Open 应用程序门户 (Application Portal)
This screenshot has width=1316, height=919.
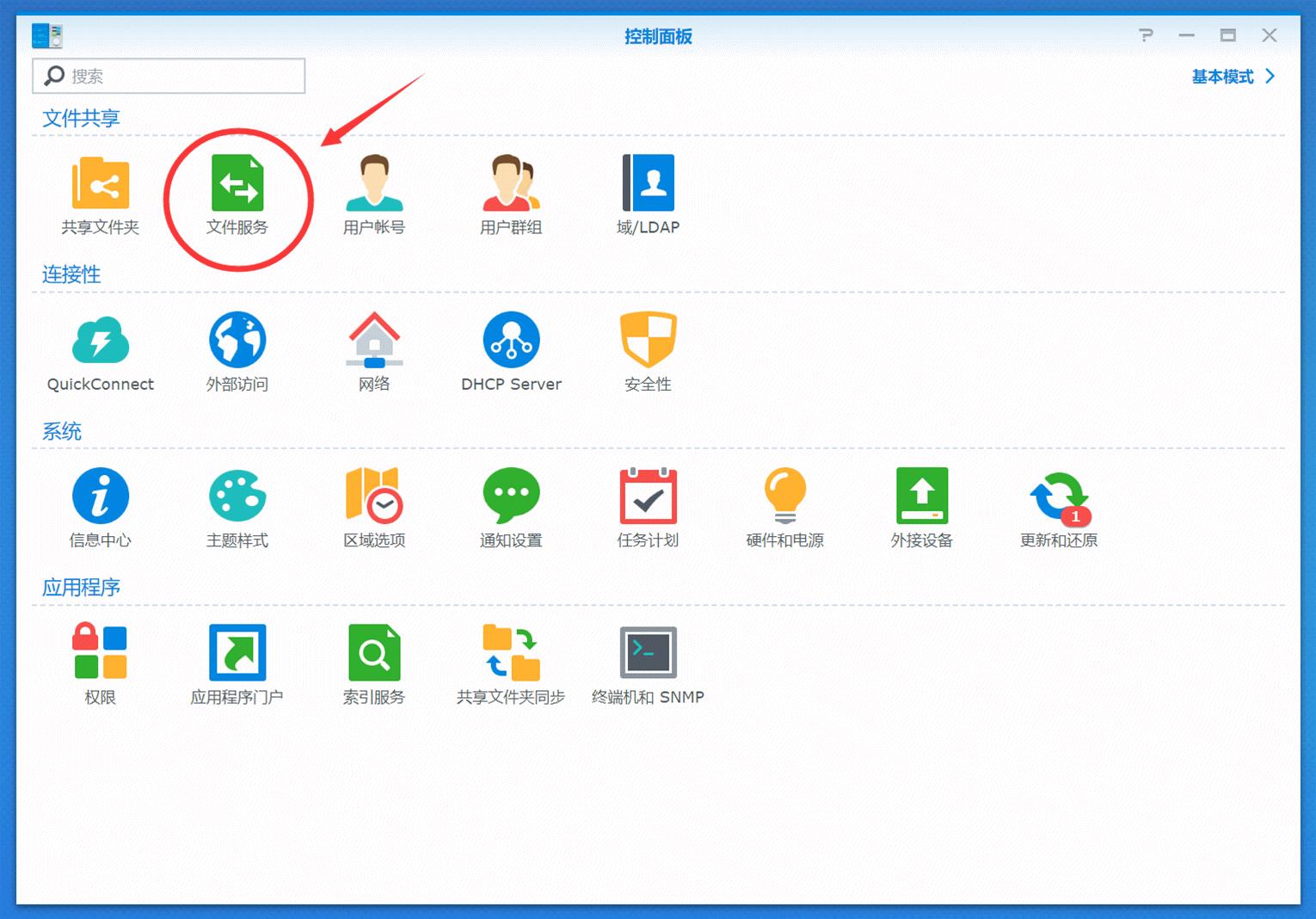(x=237, y=652)
